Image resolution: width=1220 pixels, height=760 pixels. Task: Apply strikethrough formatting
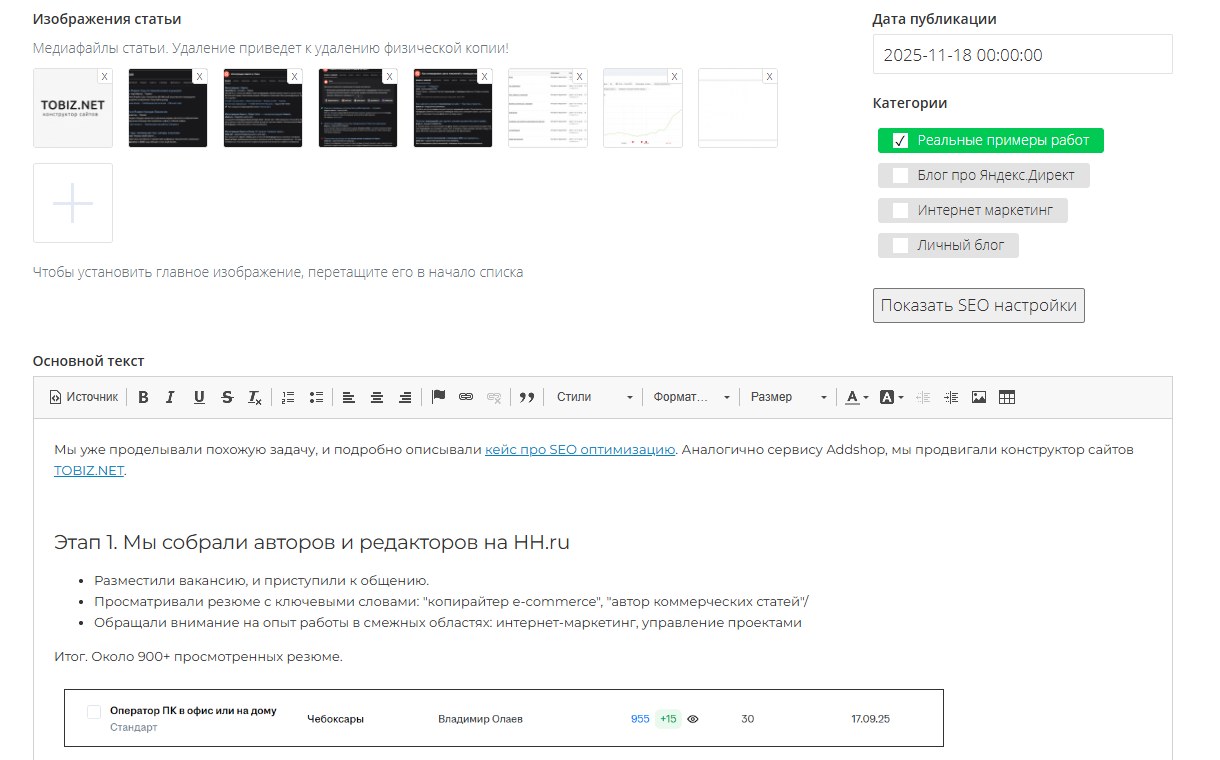(x=227, y=397)
